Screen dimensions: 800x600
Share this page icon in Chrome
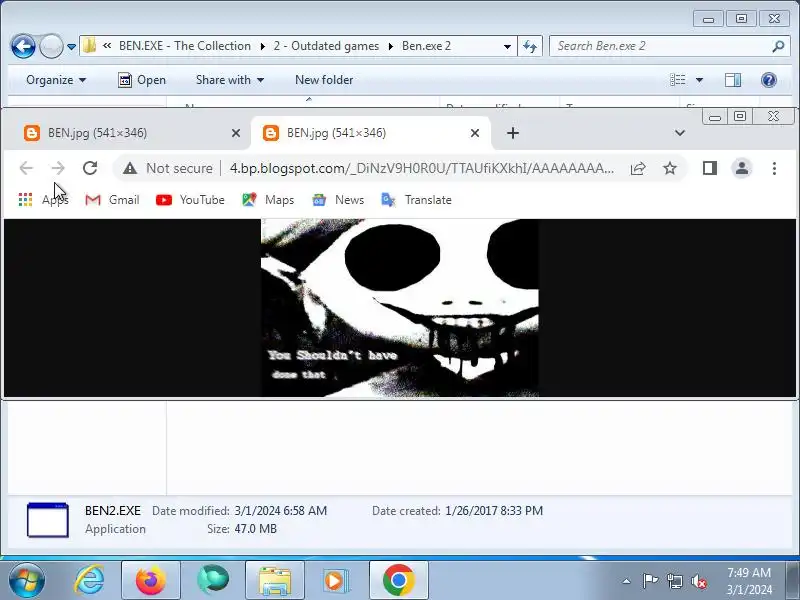point(638,168)
